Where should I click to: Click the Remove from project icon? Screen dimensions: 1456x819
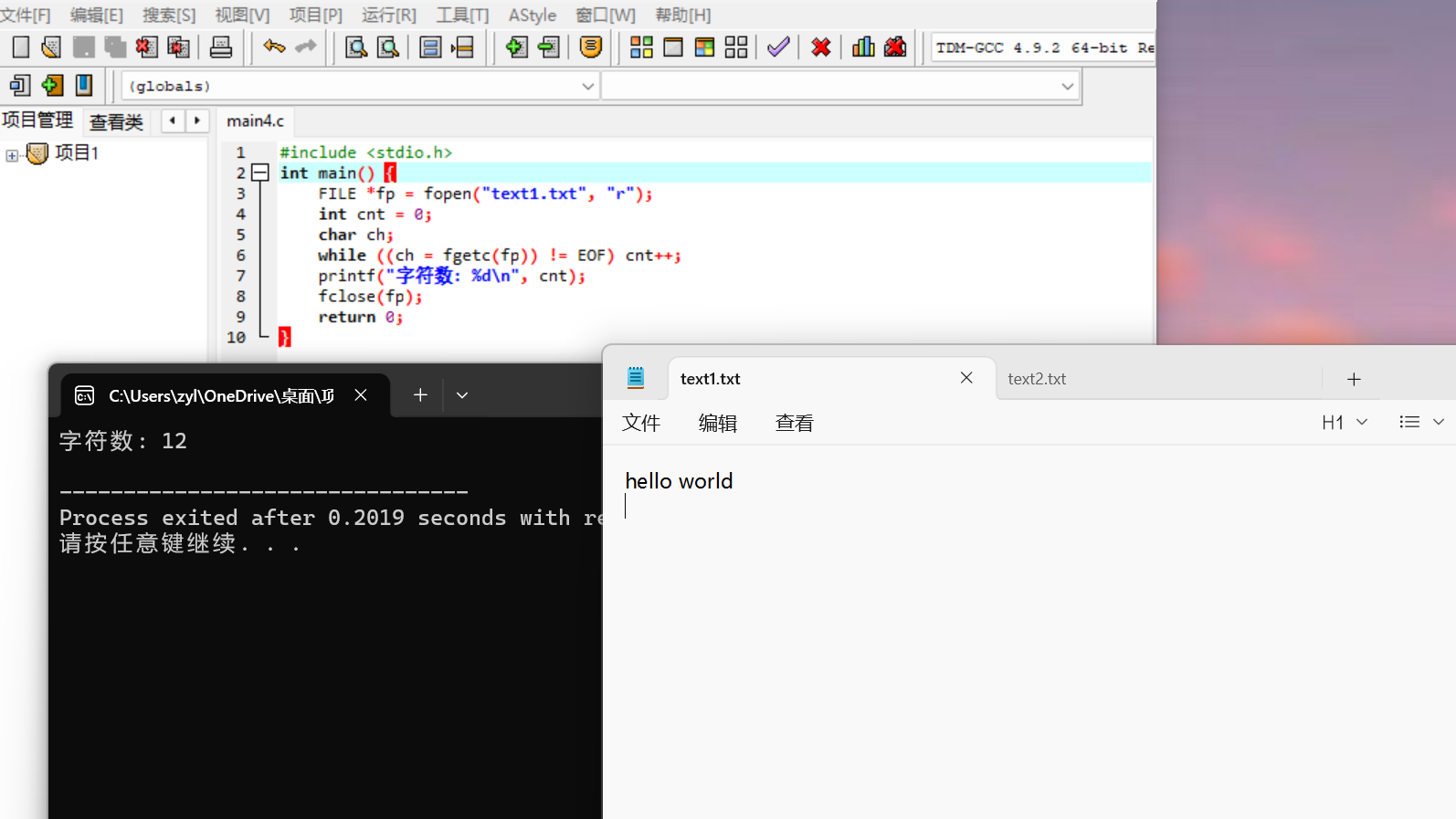click(548, 47)
